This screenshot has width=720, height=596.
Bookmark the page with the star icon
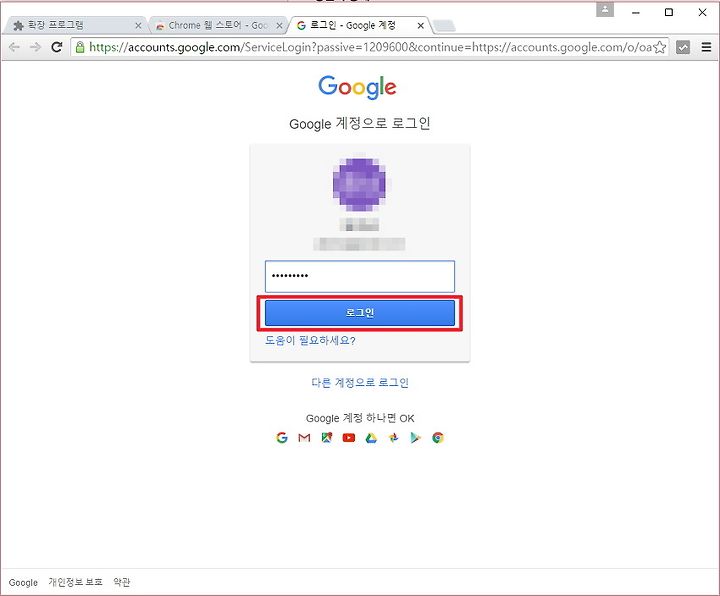click(659, 47)
